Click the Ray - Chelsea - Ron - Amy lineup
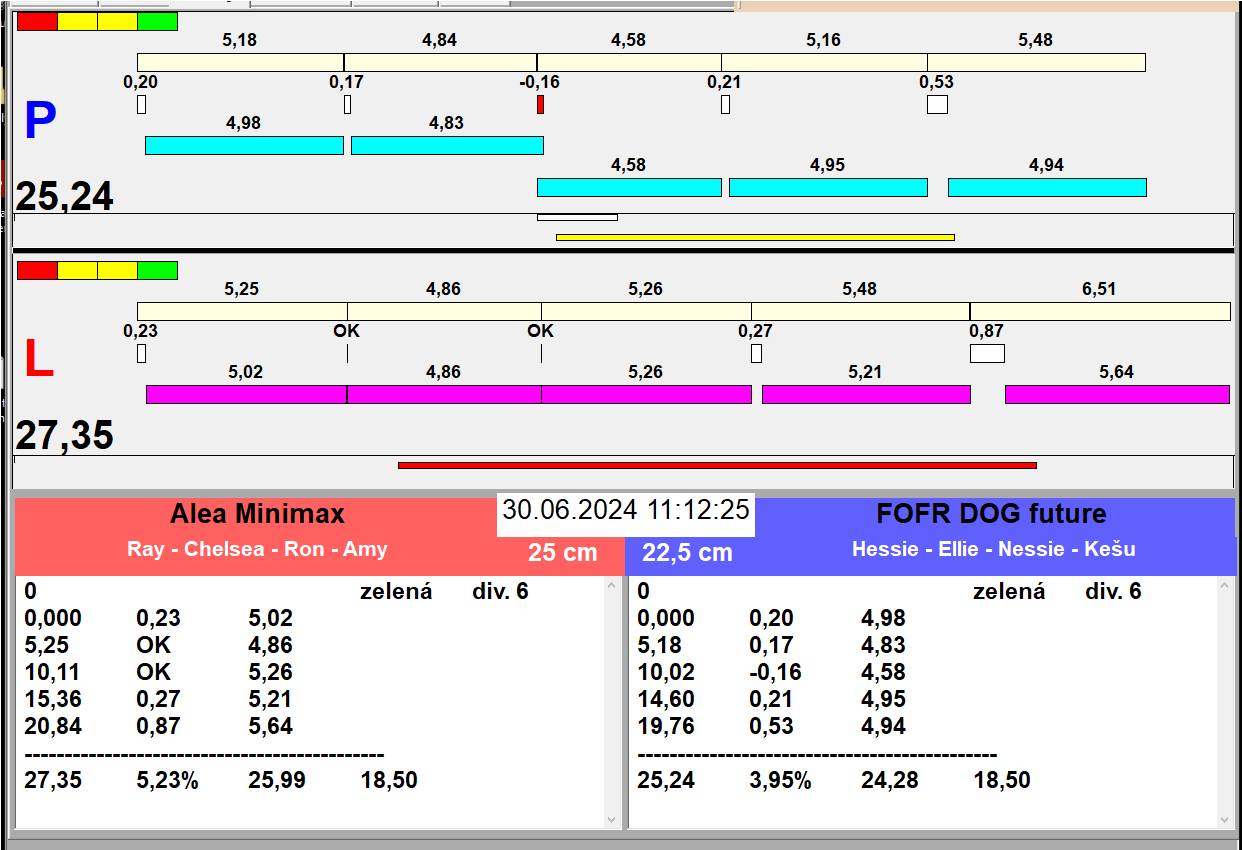 pyautogui.click(x=257, y=549)
